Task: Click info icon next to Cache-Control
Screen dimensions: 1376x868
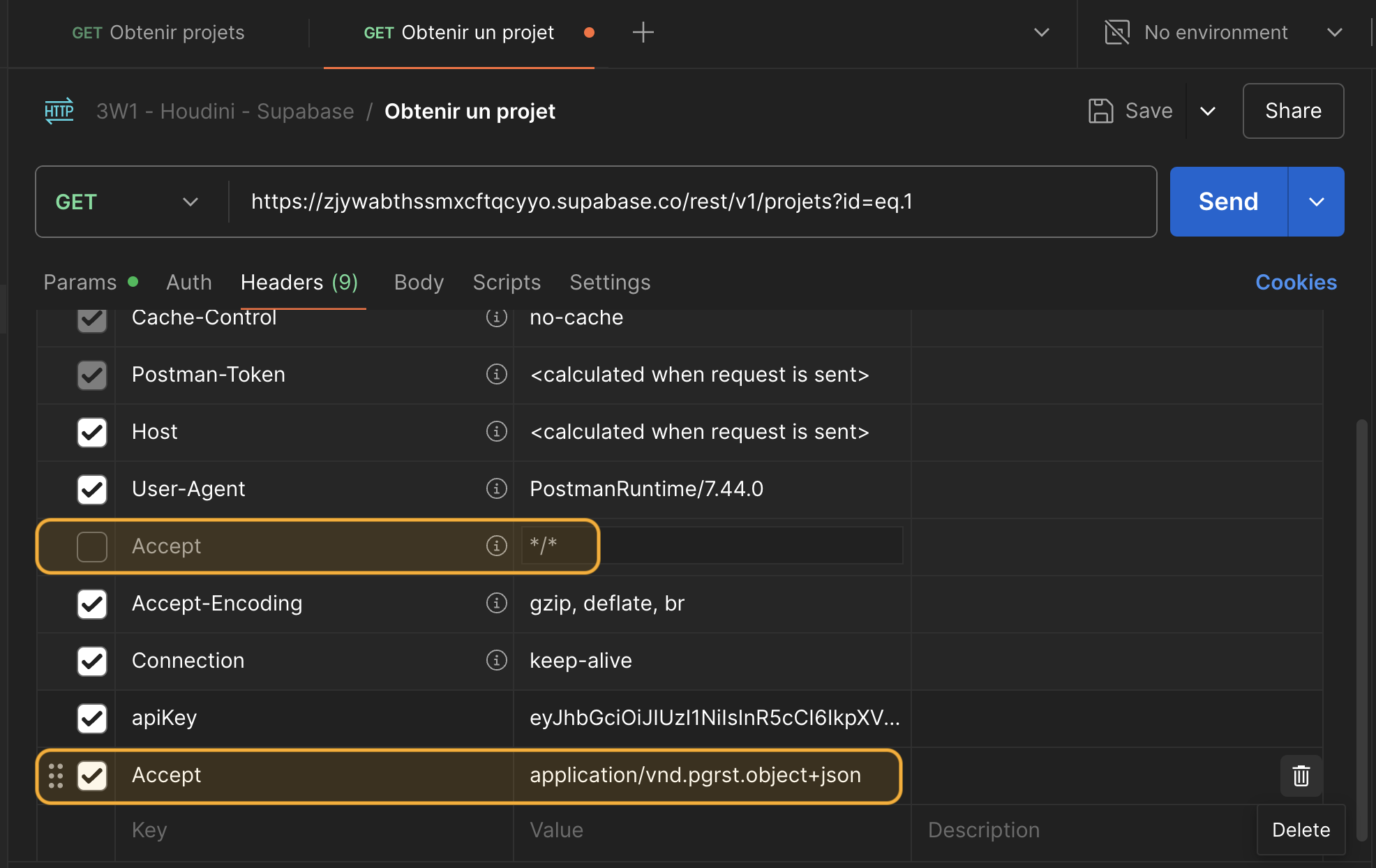Action: tap(496, 317)
